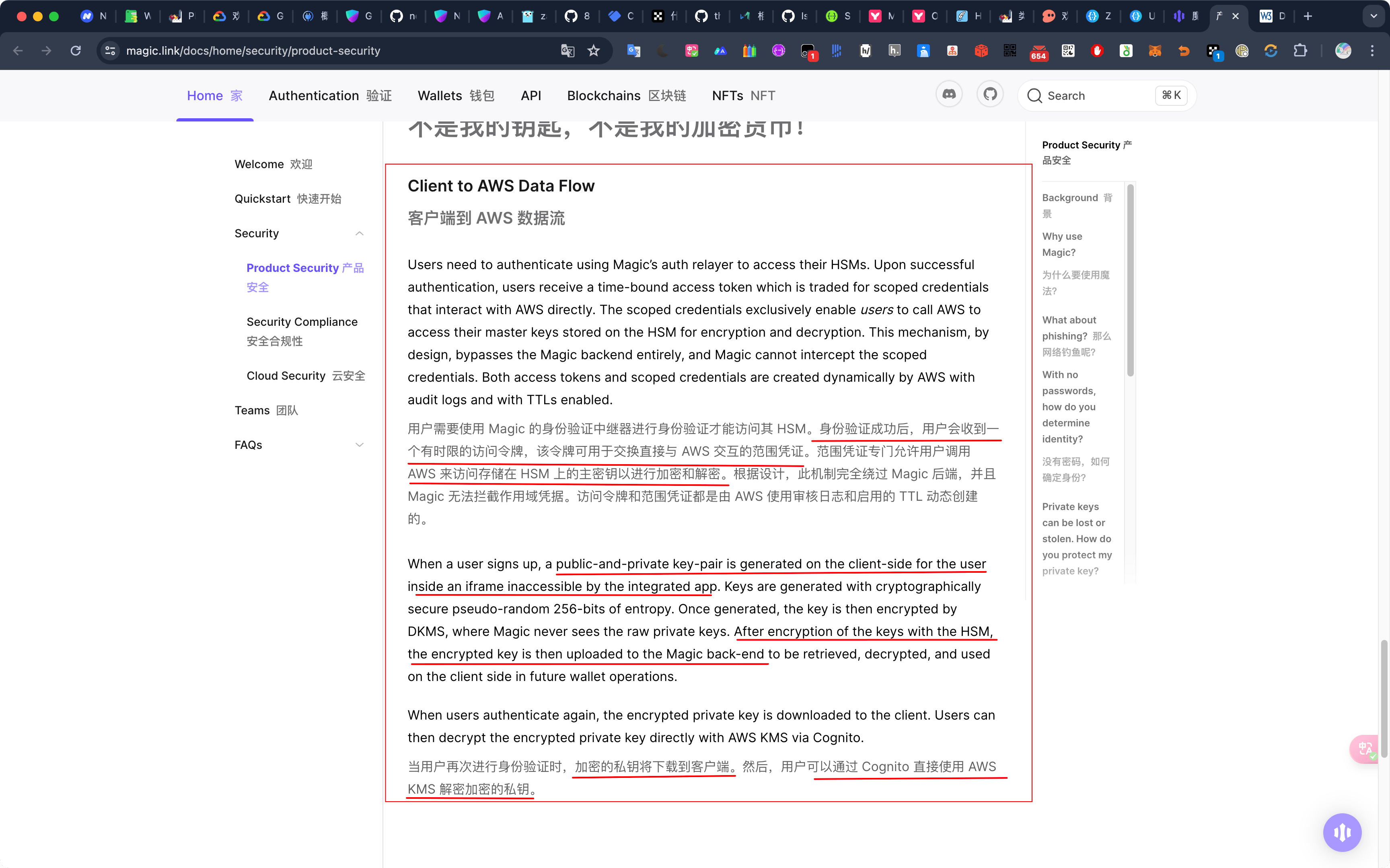Open the Blockchains tab

click(626, 96)
